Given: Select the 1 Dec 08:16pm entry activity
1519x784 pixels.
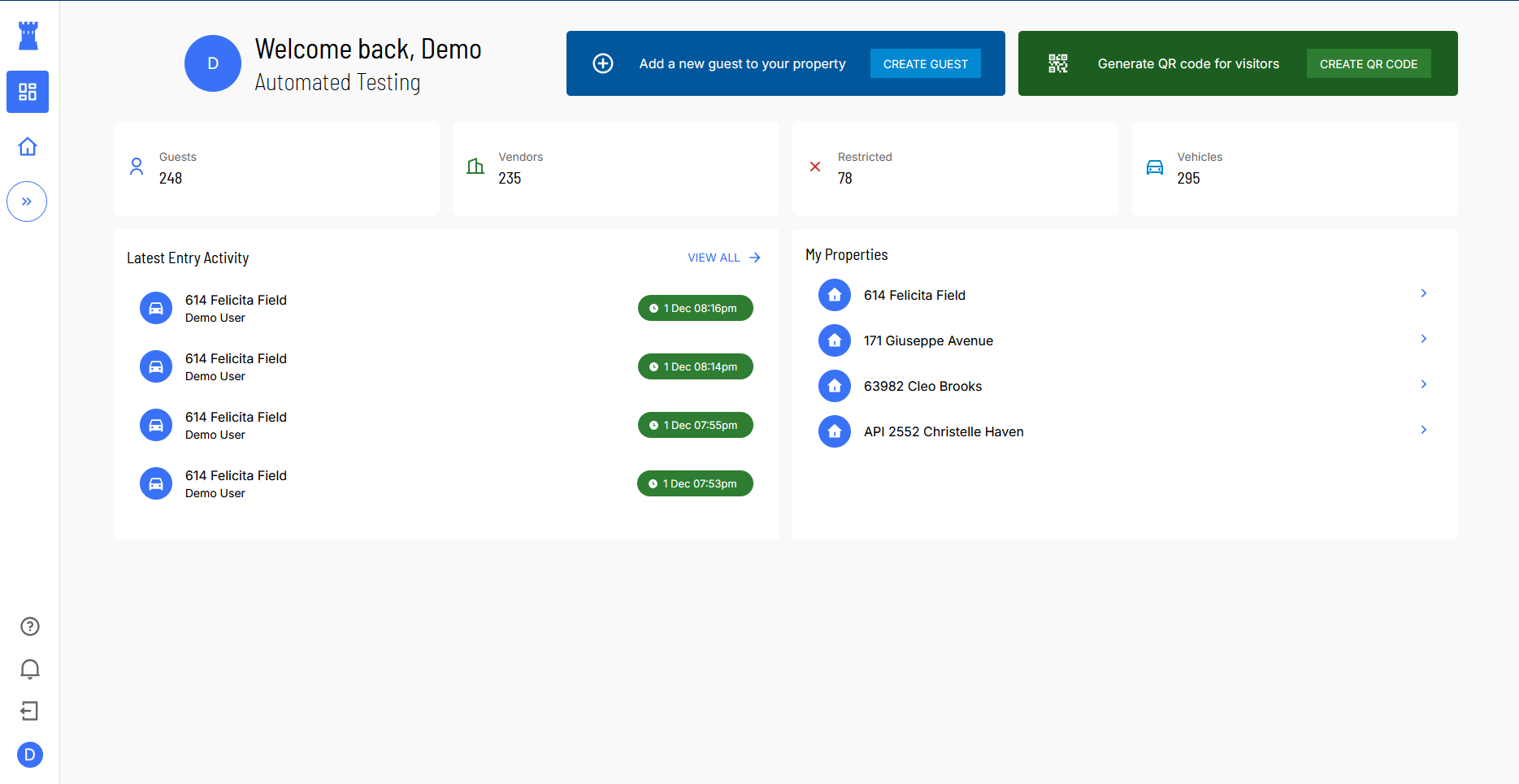Looking at the screenshot, I should (695, 309).
